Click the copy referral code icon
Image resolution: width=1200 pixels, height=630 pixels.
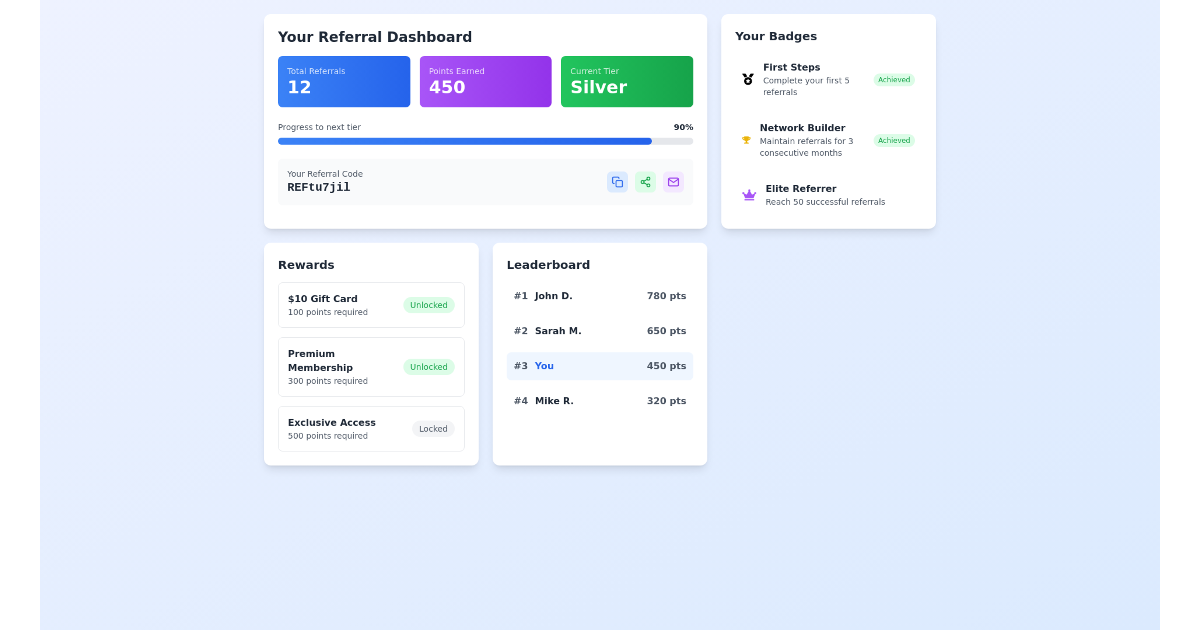pos(617,182)
